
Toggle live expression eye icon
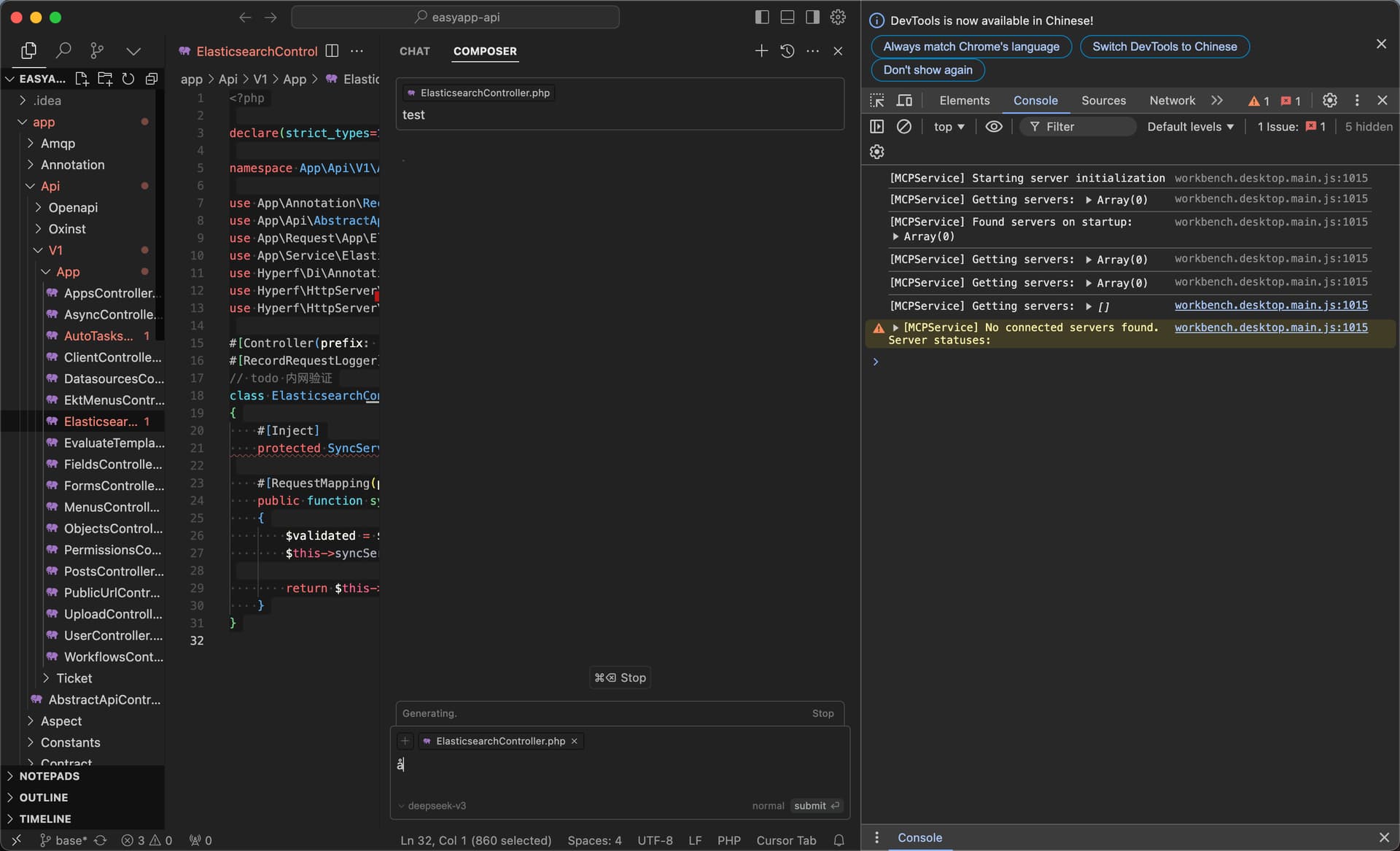tap(994, 126)
